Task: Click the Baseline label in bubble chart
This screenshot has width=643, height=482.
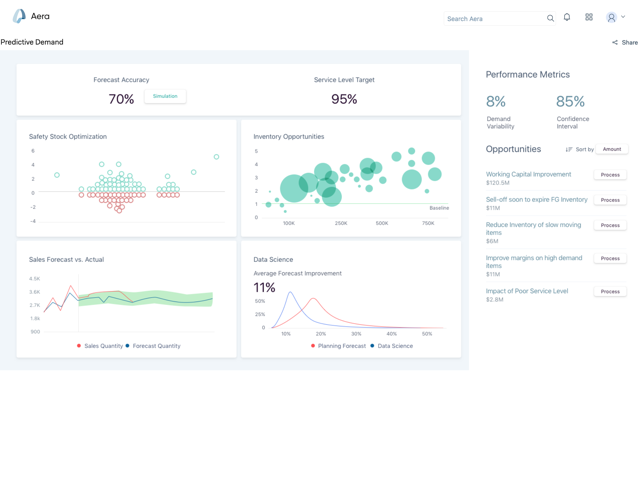Action: tap(439, 208)
